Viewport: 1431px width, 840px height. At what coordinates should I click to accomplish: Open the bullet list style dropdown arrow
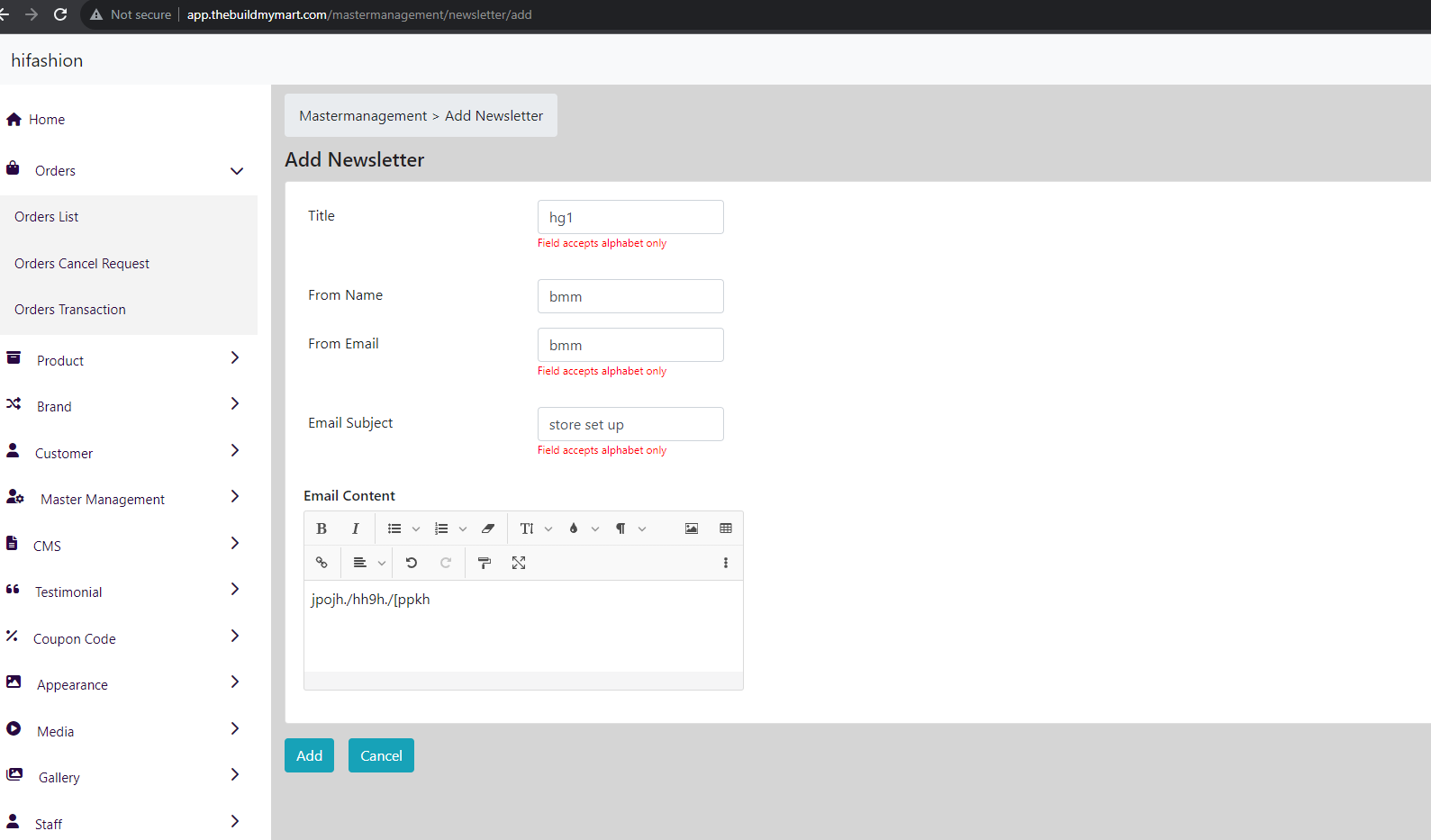click(x=416, y=529)
